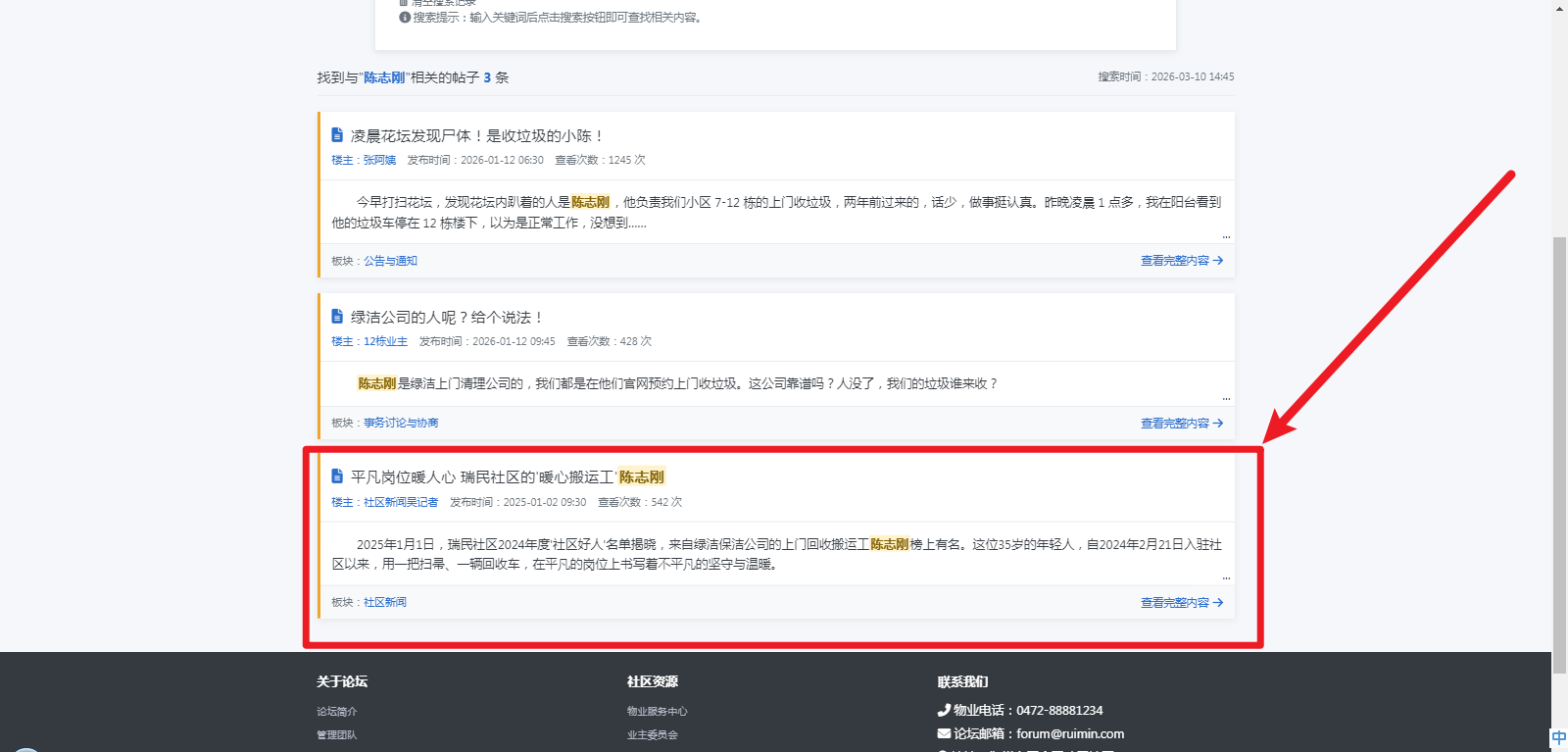Click the email forum@ruimin.com
This screenshot has width=1568, height=752.
point(1070,733)
